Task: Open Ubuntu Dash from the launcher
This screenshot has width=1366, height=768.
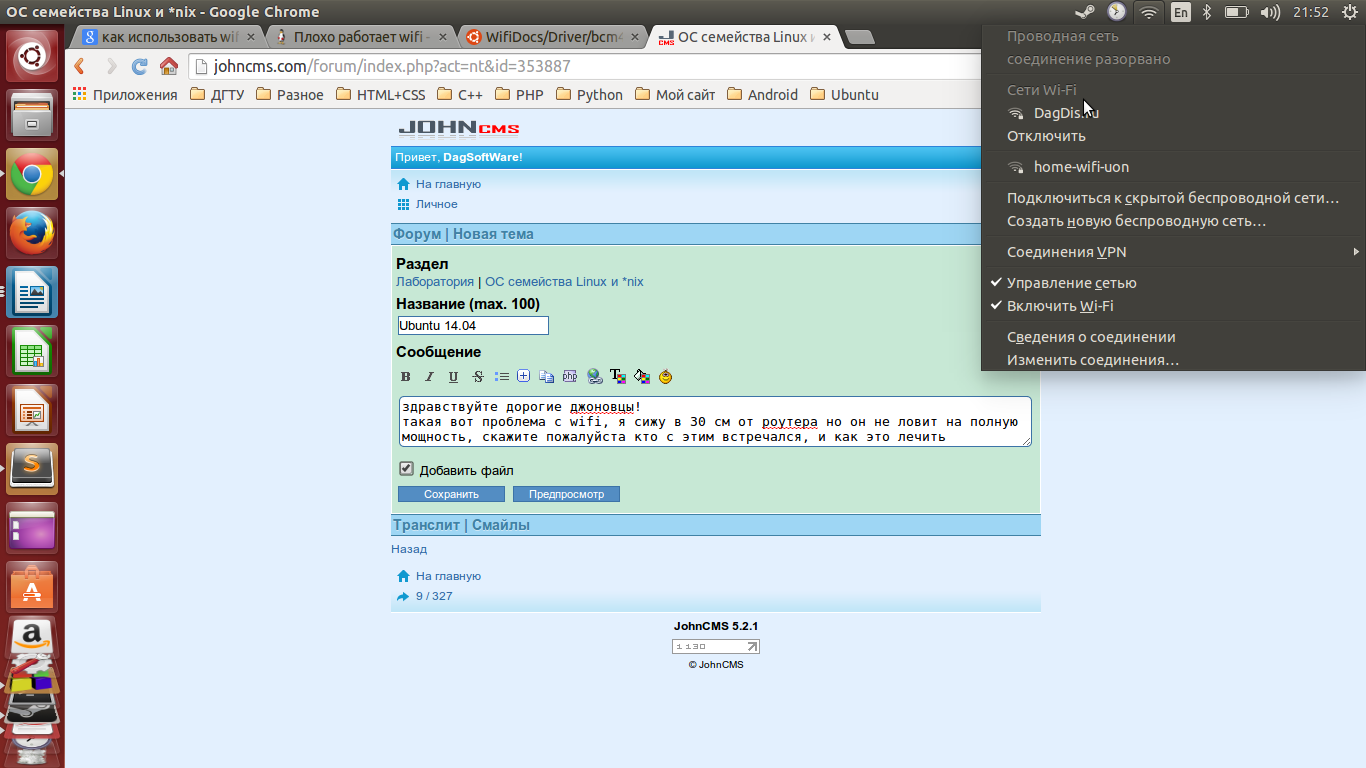Action: 32,56
